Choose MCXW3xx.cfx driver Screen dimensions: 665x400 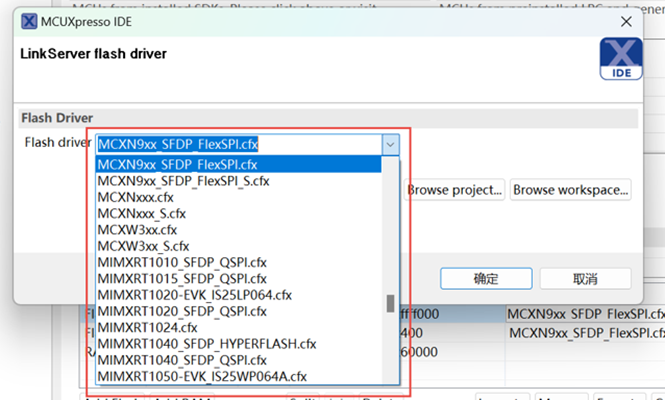point(238,230)
